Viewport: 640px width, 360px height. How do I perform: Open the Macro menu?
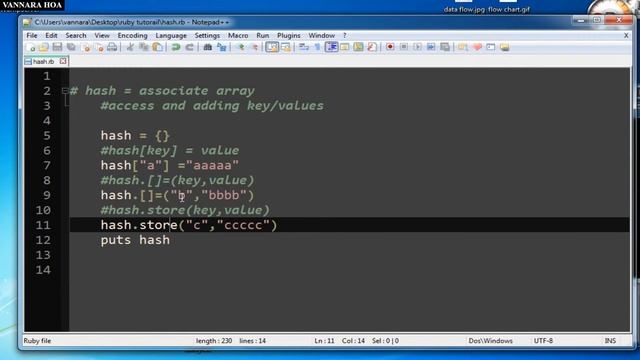[238, 36]
